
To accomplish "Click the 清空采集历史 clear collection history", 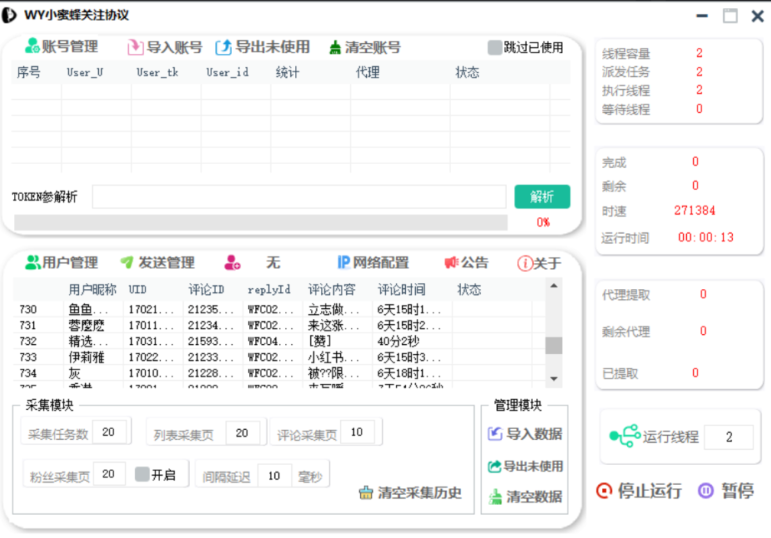I will coord(410,493).
